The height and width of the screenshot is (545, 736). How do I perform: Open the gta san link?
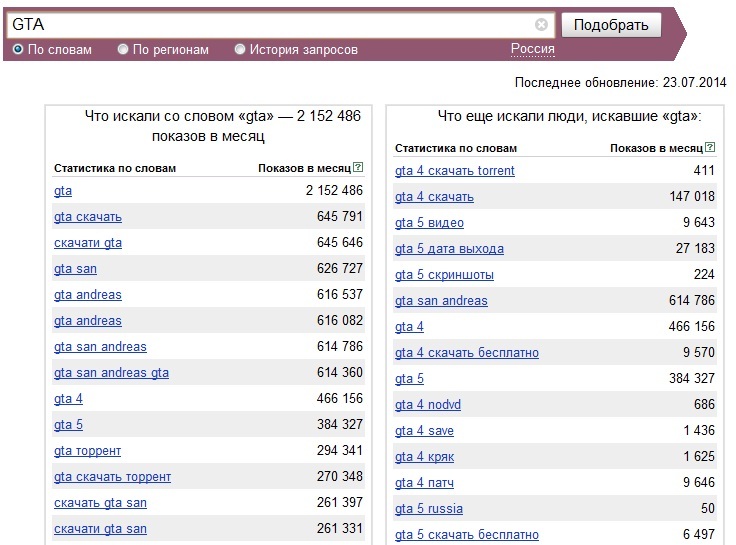[75, 269]
